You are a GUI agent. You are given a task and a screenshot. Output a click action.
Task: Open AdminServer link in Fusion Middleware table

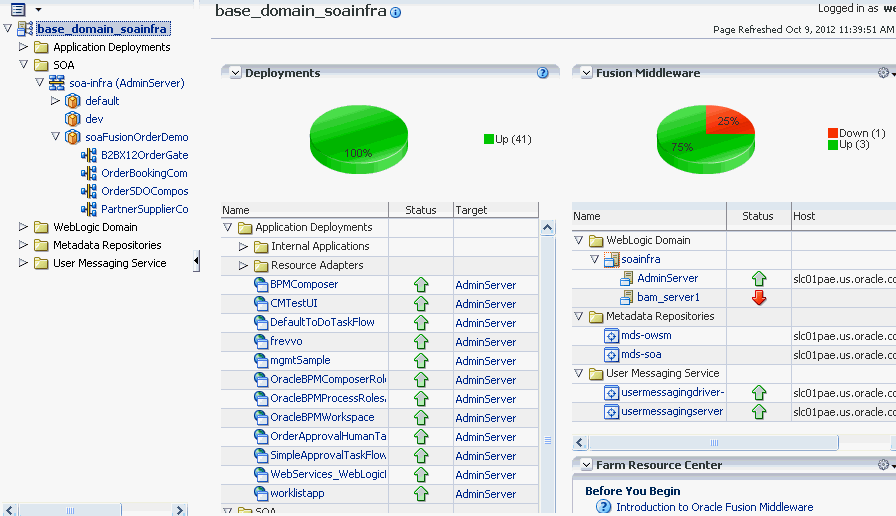pos(667,278)
